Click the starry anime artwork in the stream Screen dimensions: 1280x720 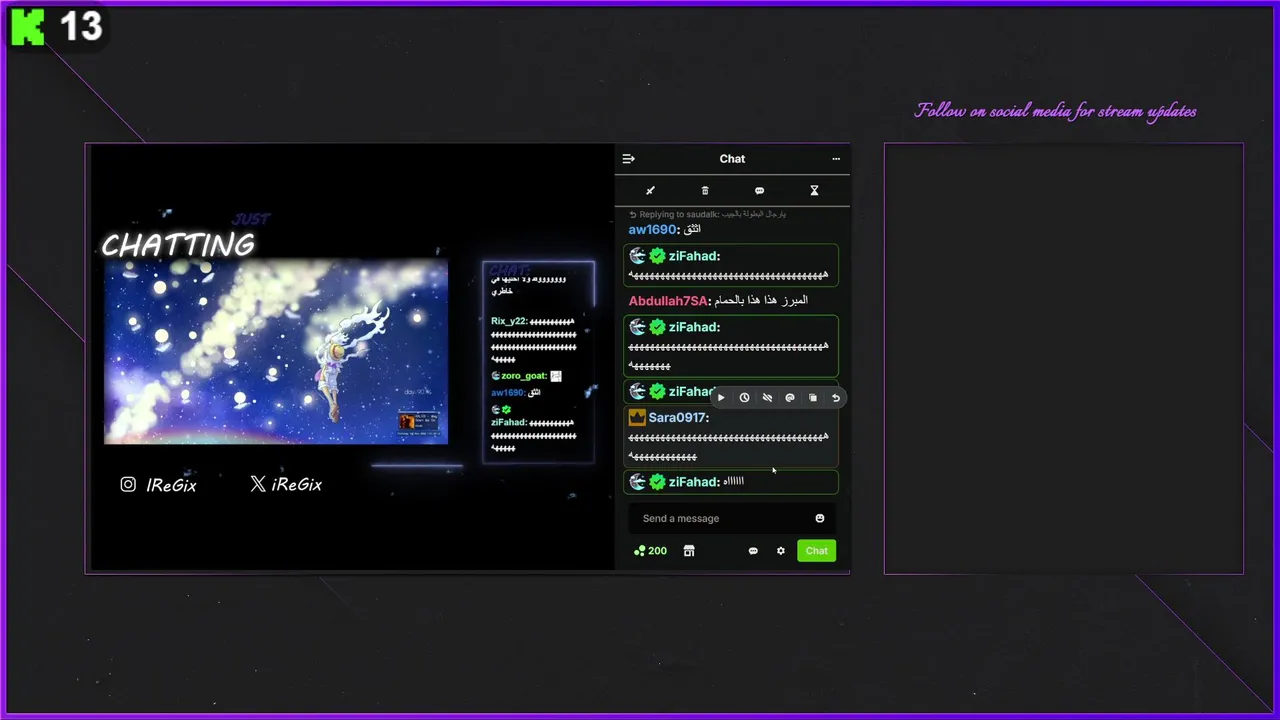[x=276, y=351]
